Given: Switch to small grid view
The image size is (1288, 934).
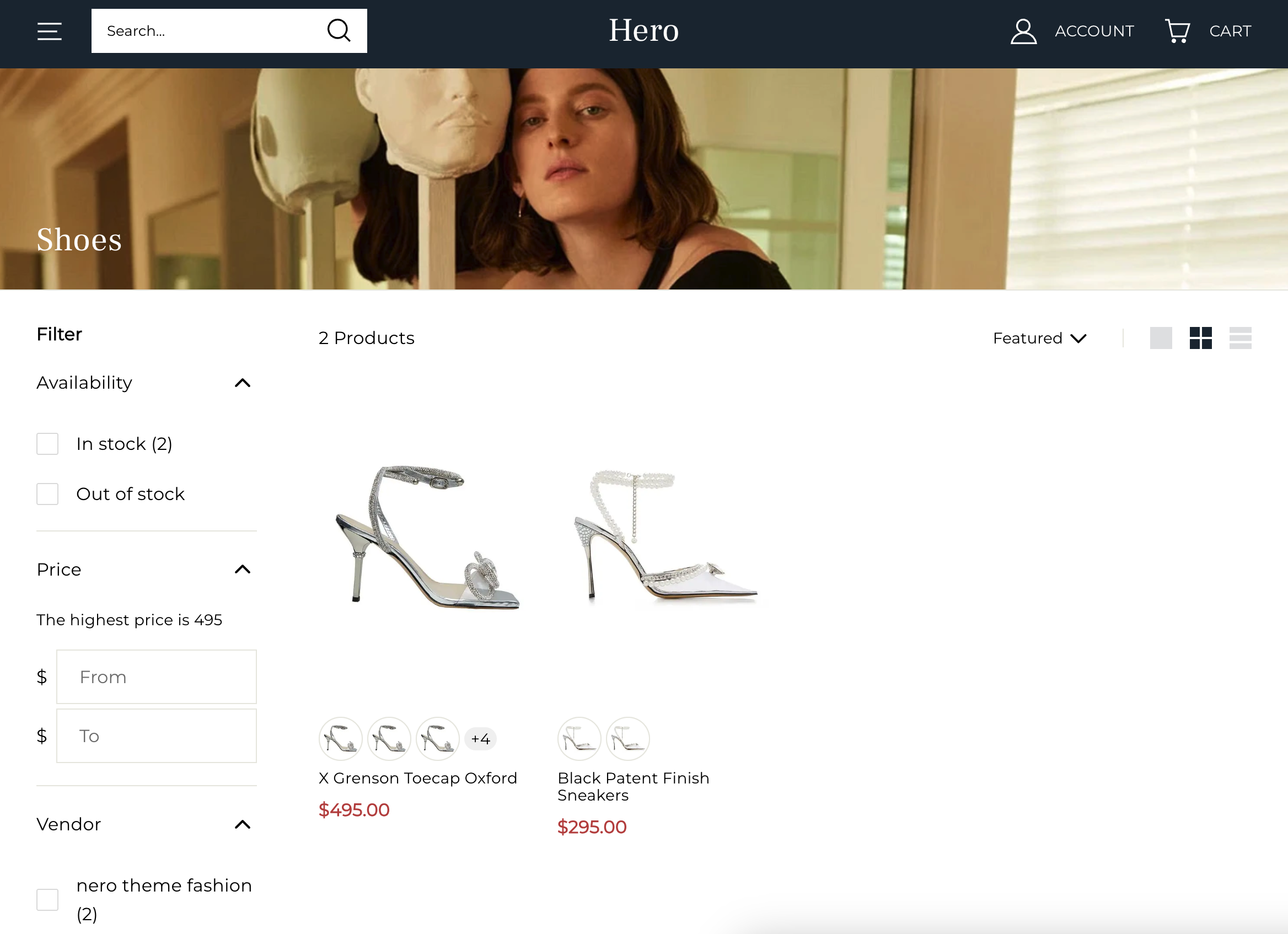Looking at the screenshot, I should pyautogui.click(x=1200, y=339).
